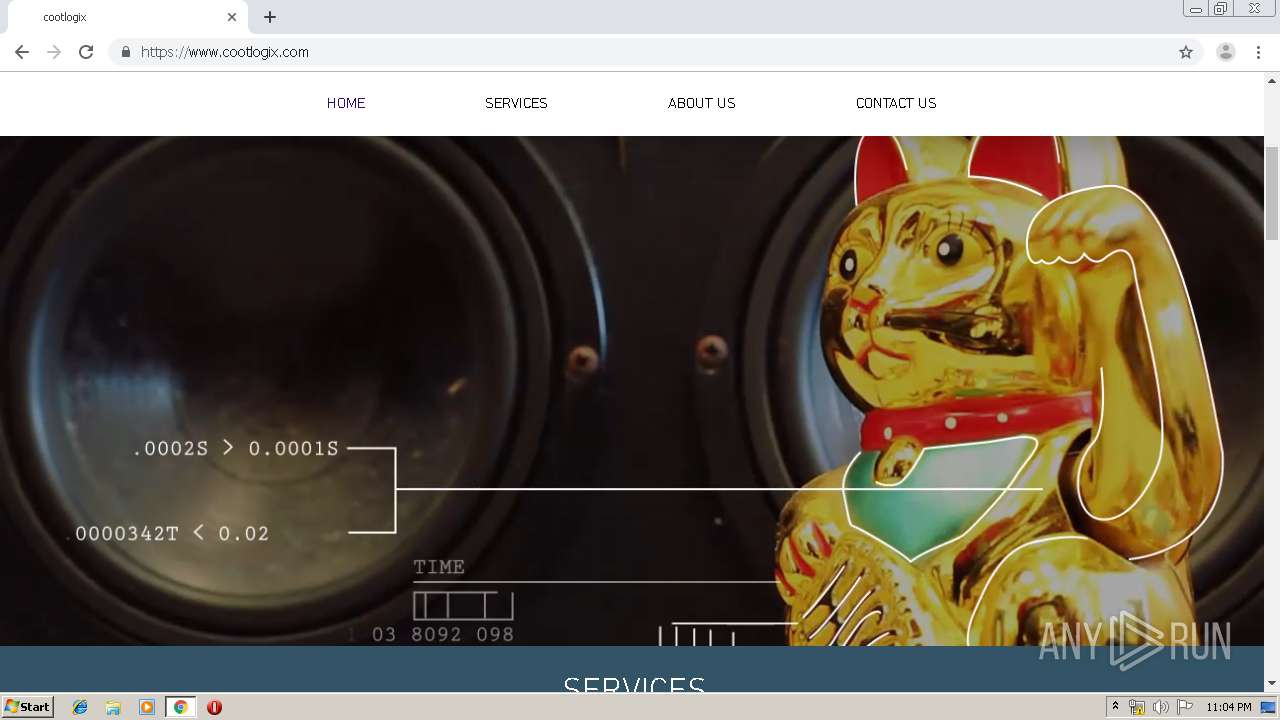Viewport: 1280px width, 720px height.
Task: Open media player taskbar icon
Action: (147, 707)
